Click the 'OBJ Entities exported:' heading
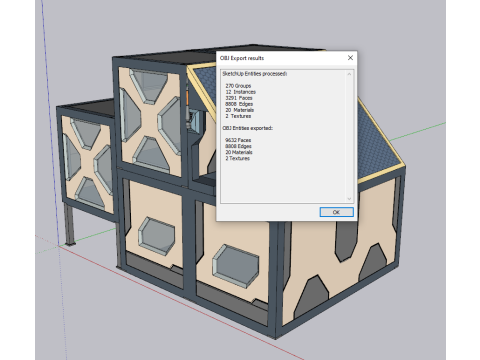This screenshot has height=360, width=480. click(x=247, y=128)
